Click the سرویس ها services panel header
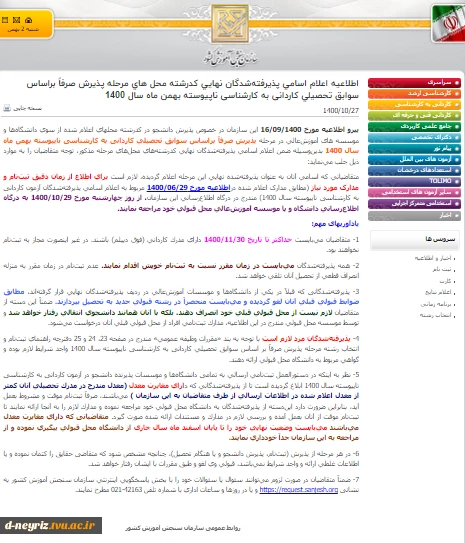Image resolution: width=465 pixels, height=543 pixels. 415,240
